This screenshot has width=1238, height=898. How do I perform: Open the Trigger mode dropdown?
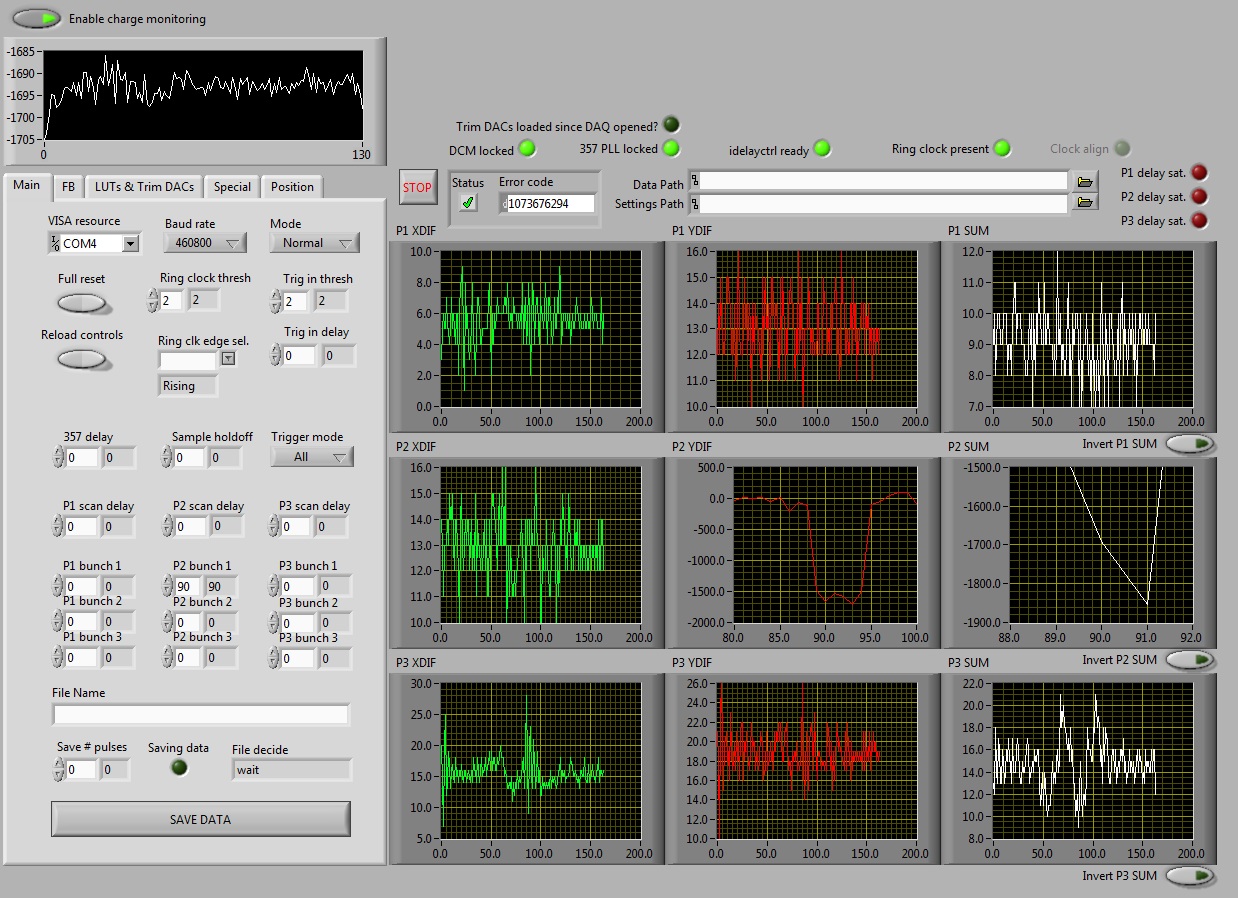(x=312, y=457)
